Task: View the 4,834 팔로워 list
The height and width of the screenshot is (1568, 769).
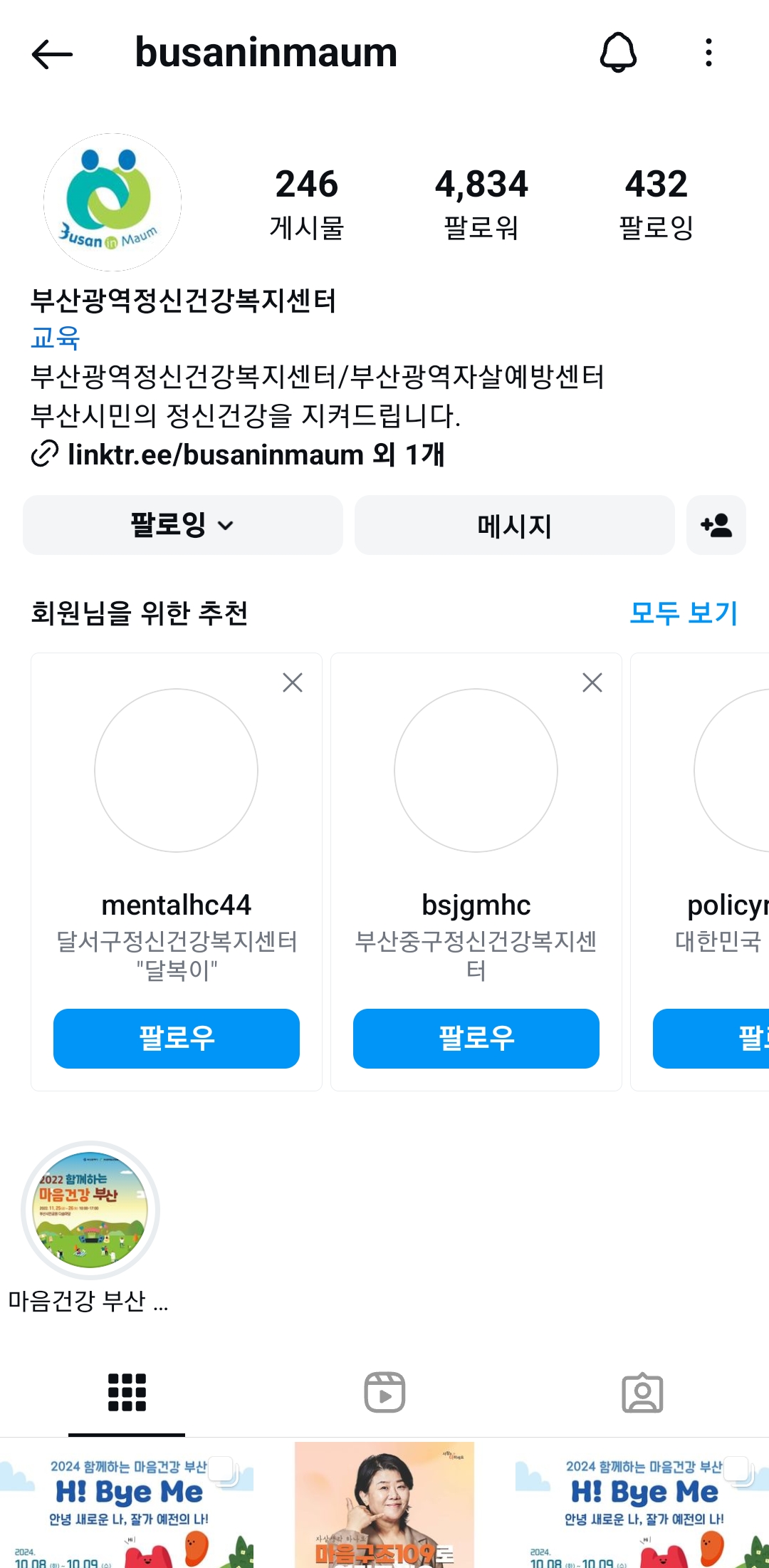Action: pyautogui.click(x=481, y=203)
